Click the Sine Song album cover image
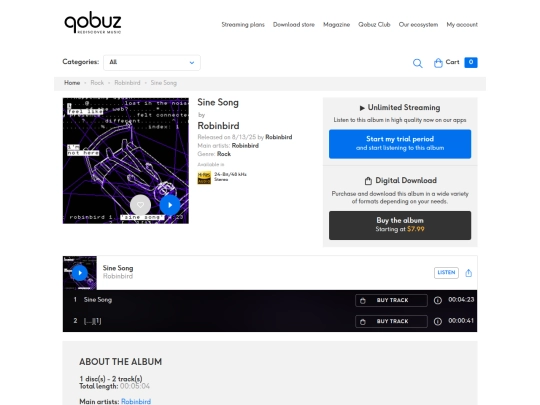The height and width of the screenshot is (405, 540). point(126,161)
